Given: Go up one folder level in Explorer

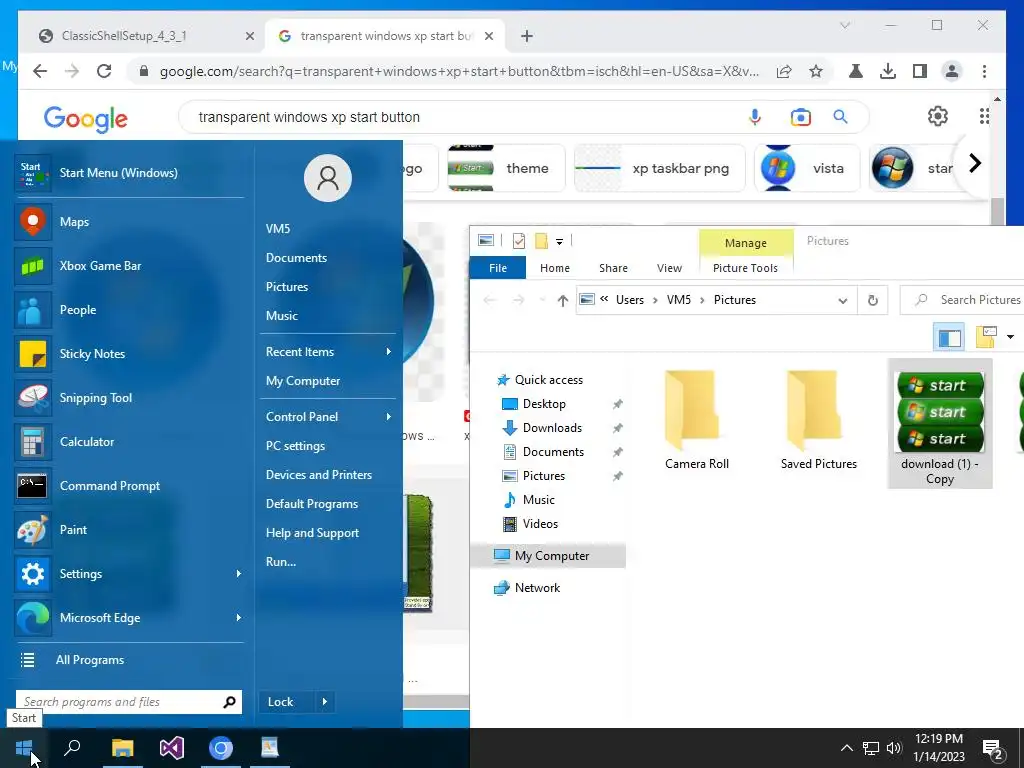Looking at the screenshot, I should (562, 300).
